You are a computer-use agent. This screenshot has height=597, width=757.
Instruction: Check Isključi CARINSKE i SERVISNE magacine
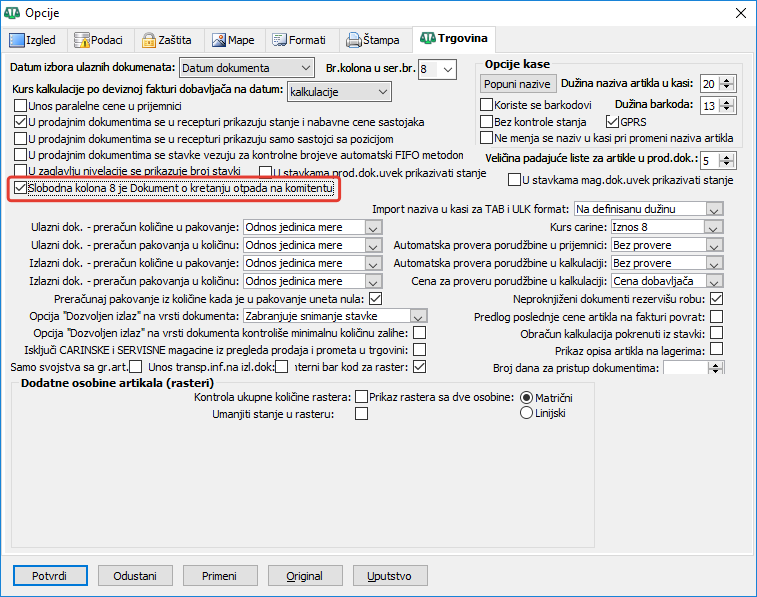click(420, 349)
